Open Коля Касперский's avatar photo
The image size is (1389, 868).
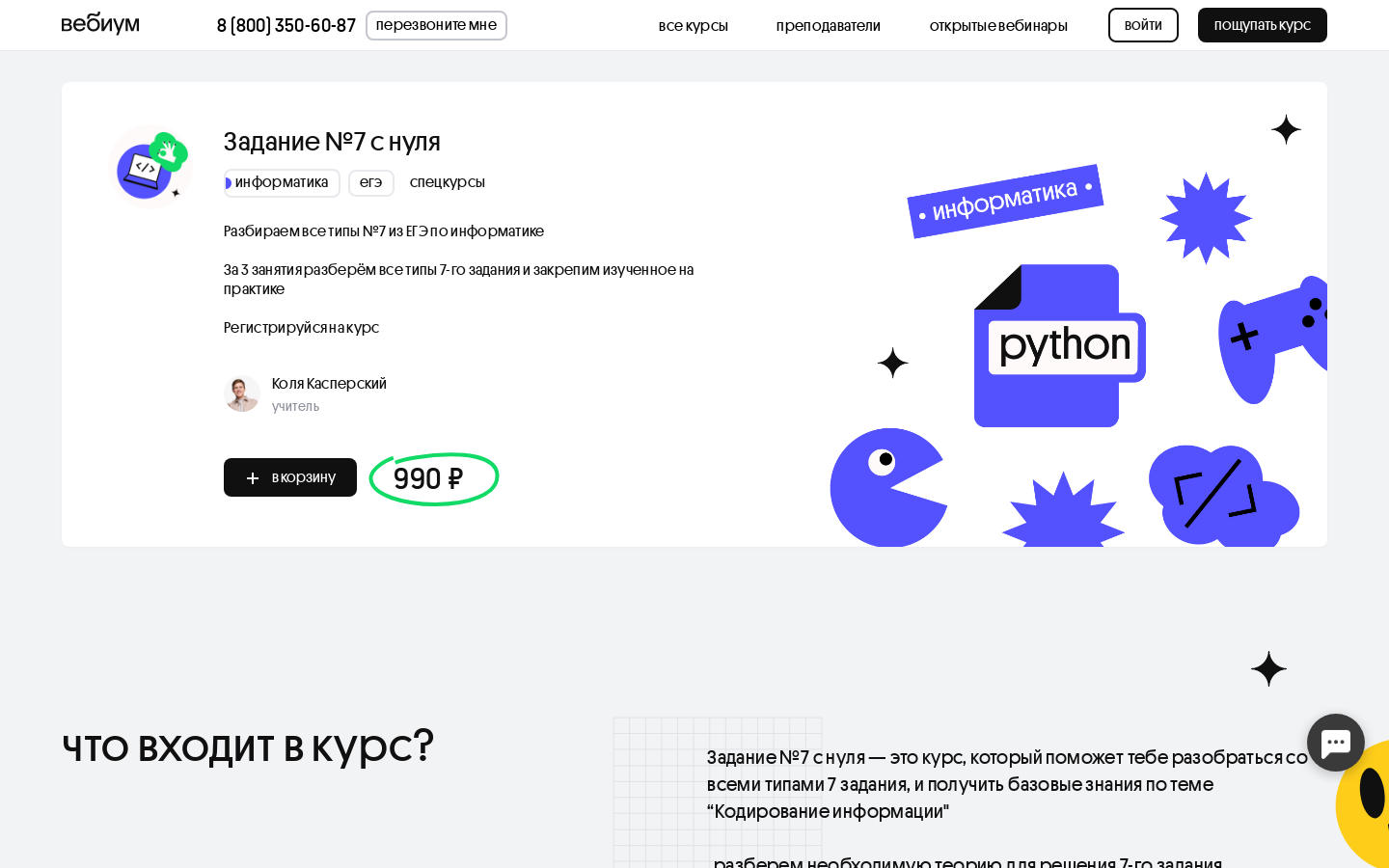242,393
